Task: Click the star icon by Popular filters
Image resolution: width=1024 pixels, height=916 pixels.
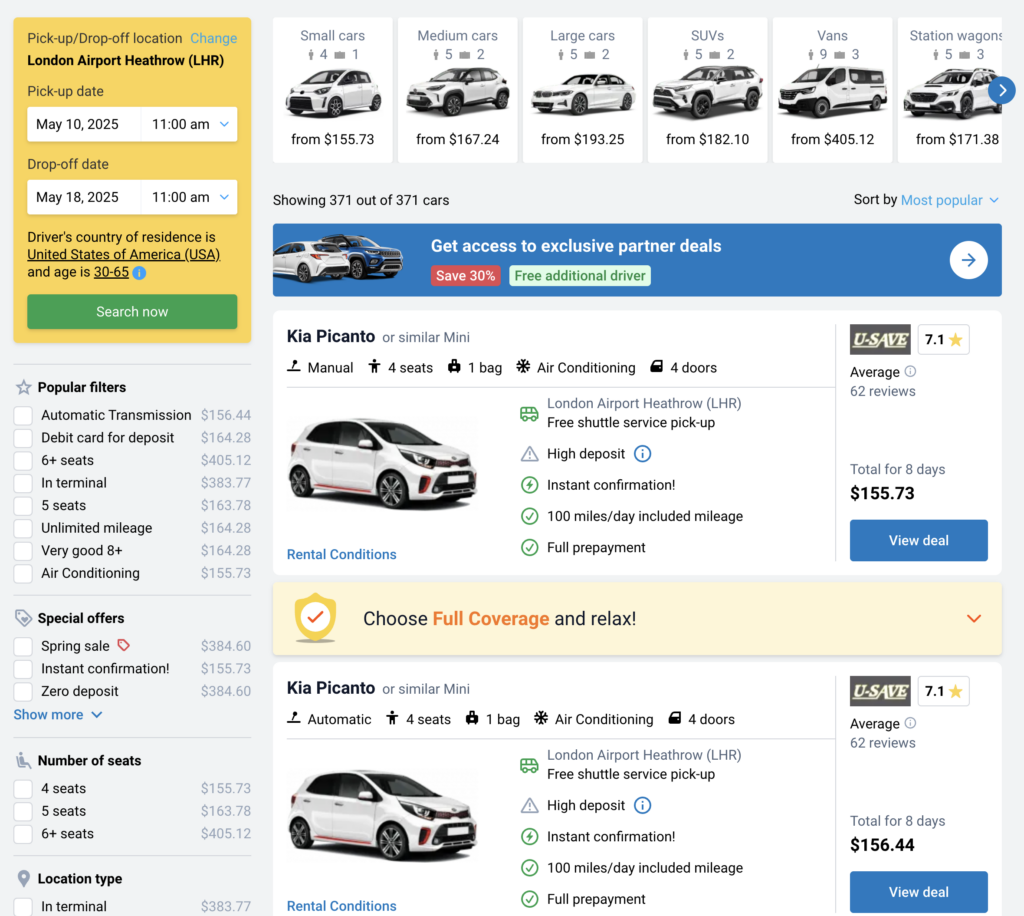Action: [24, 387]
